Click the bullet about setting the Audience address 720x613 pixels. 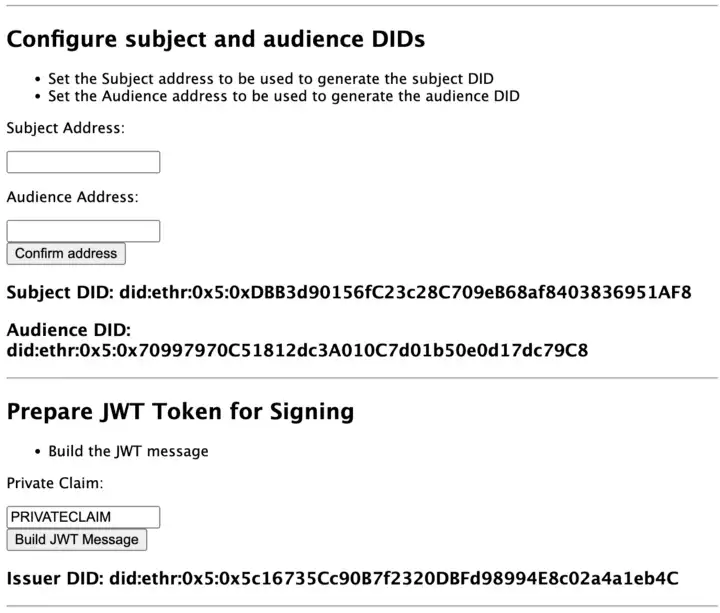284,96
